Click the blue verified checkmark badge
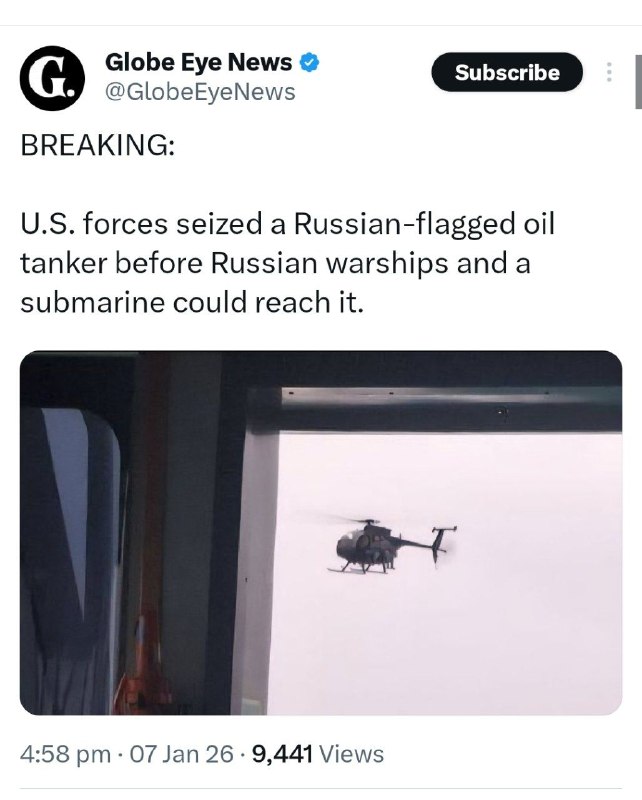 (308, 62)
